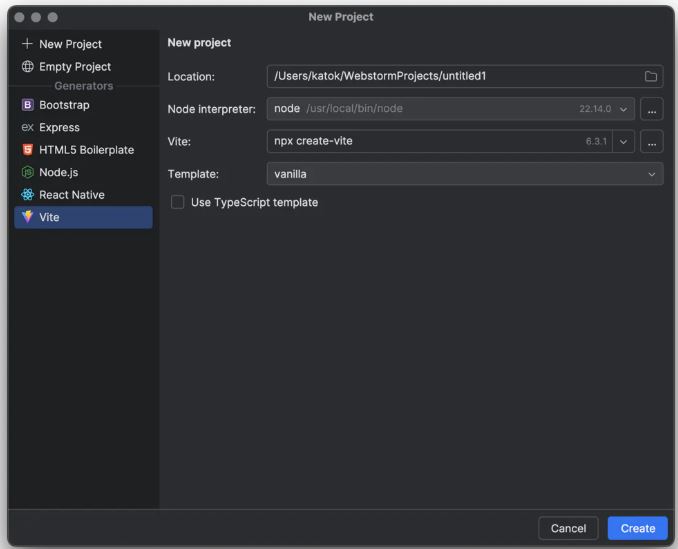Select the Vite generator entry

pos(83,217)
